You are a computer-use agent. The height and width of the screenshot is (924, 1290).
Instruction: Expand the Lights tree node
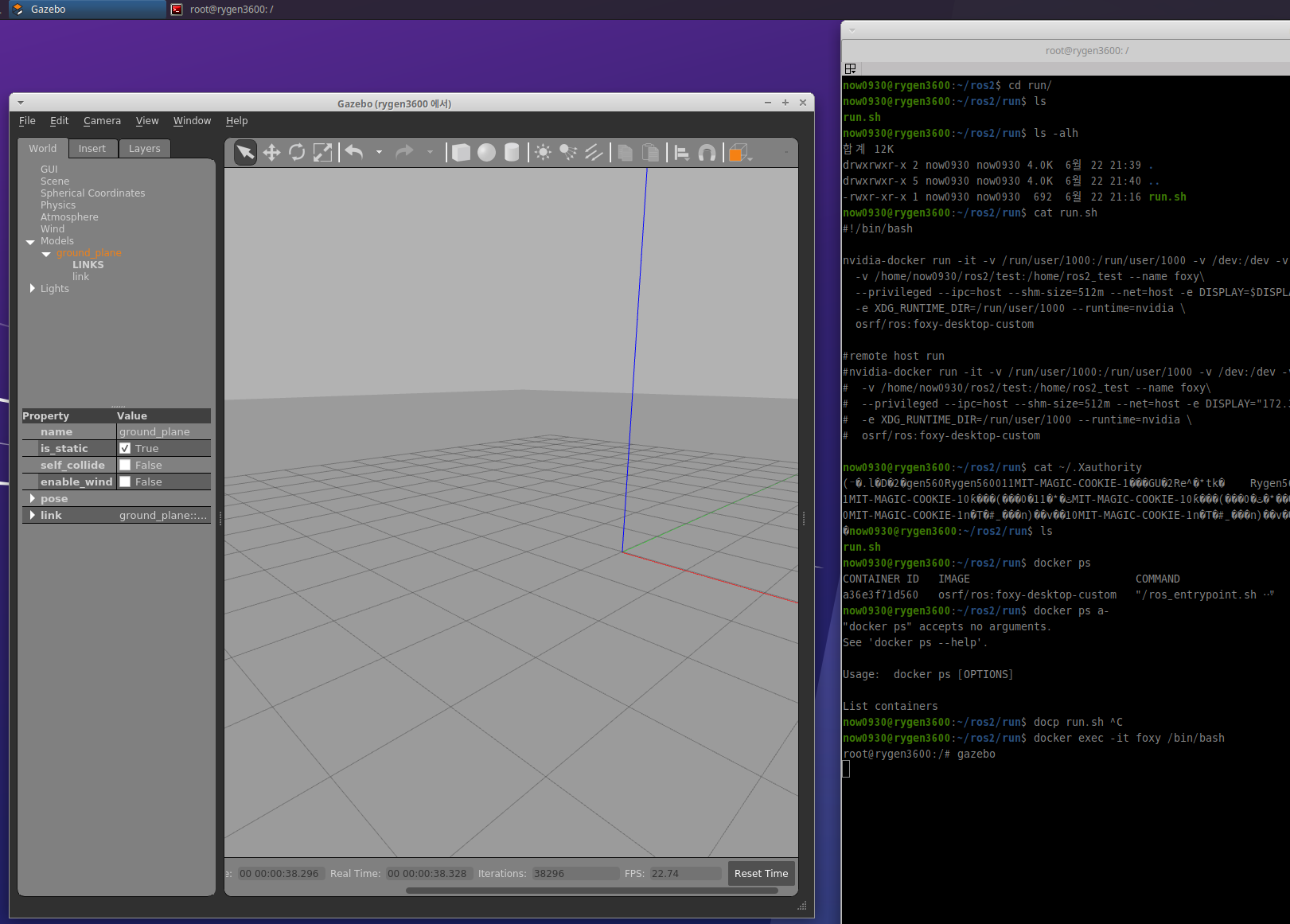[33, 288]
